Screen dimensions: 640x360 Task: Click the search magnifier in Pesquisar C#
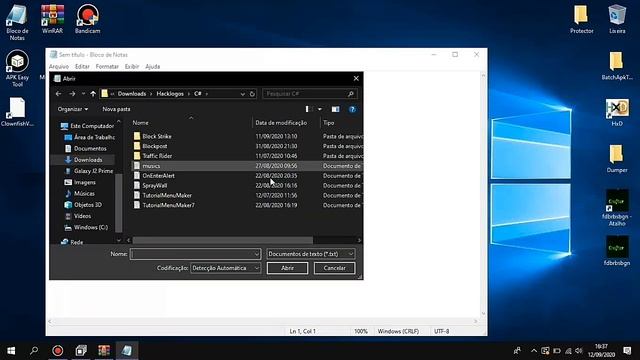(x=350, y=94)
